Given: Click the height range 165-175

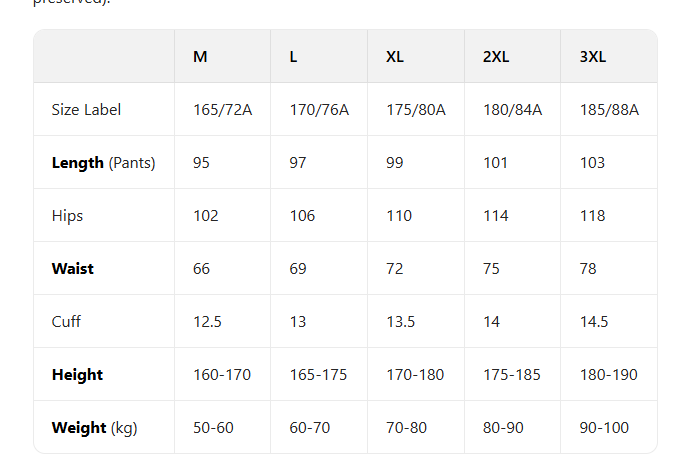Looking at the screenshot, I should pos(319,375).
